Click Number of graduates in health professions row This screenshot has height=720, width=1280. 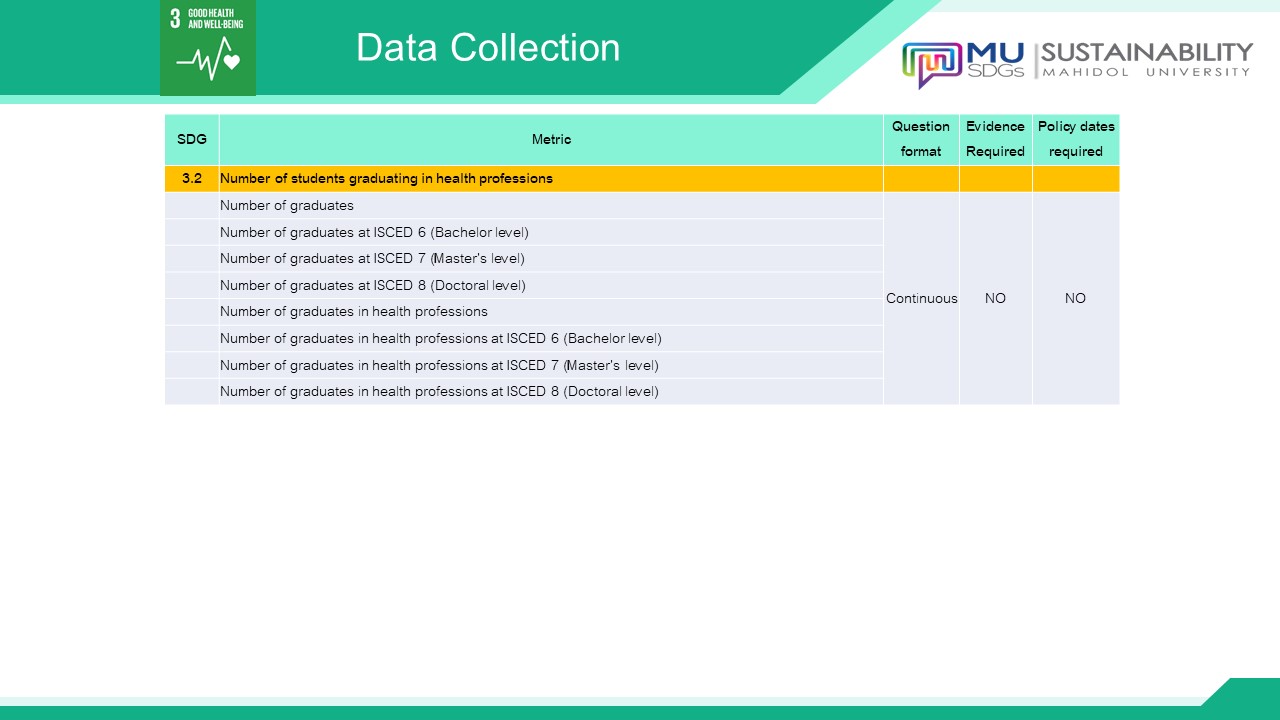pyautogui.click(x=354, y=312)
